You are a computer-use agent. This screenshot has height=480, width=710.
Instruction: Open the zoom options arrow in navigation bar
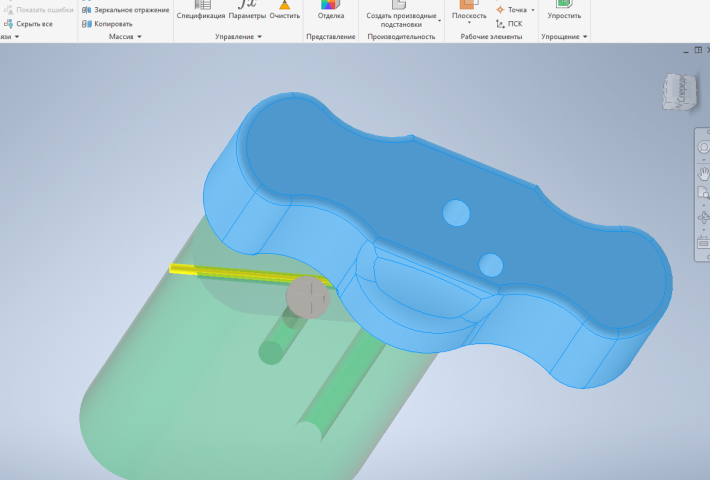coord(703,206)
